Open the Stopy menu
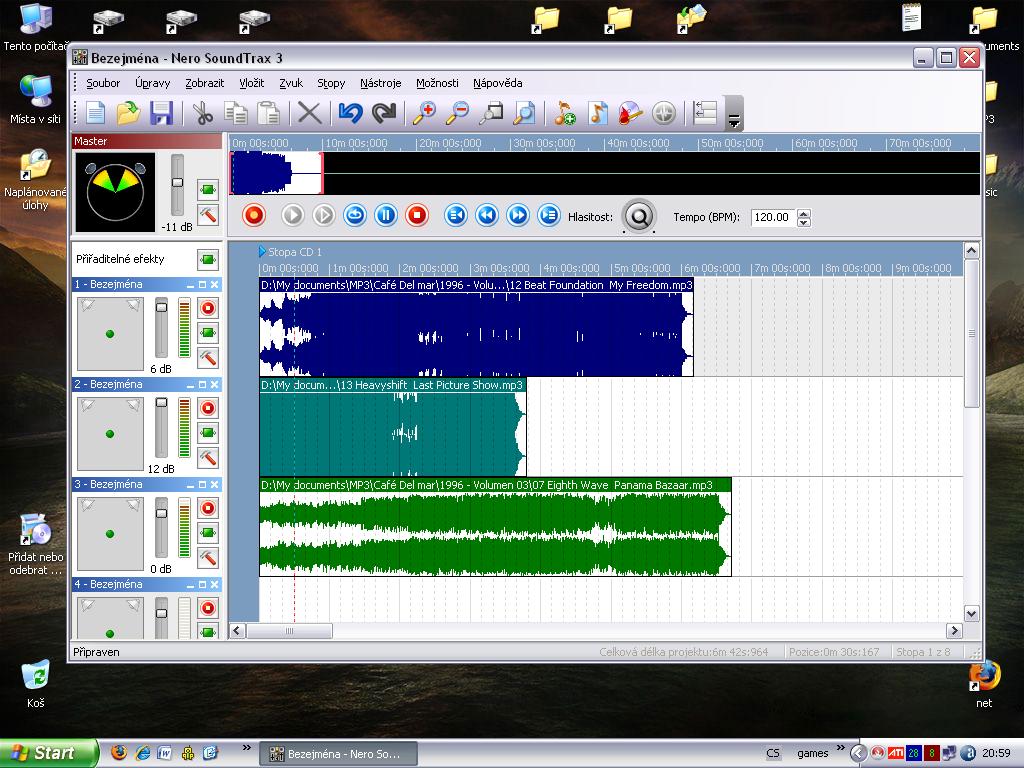The height and width of the screenshot is (768, 1024). pyautogui.click(x=331, y=83)
